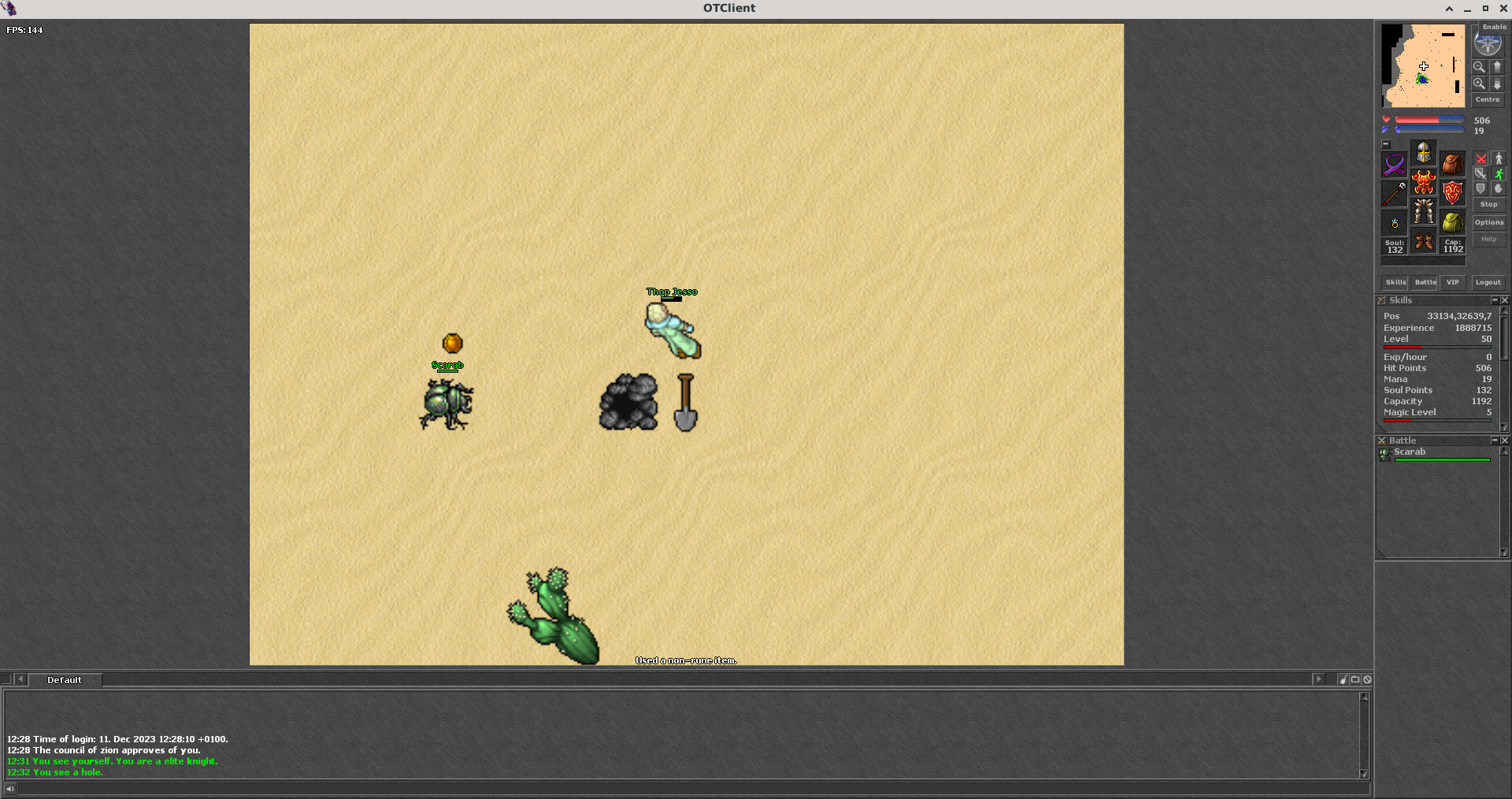
Task: Set balanced fight mode
Action: (x=1480, y=174)
